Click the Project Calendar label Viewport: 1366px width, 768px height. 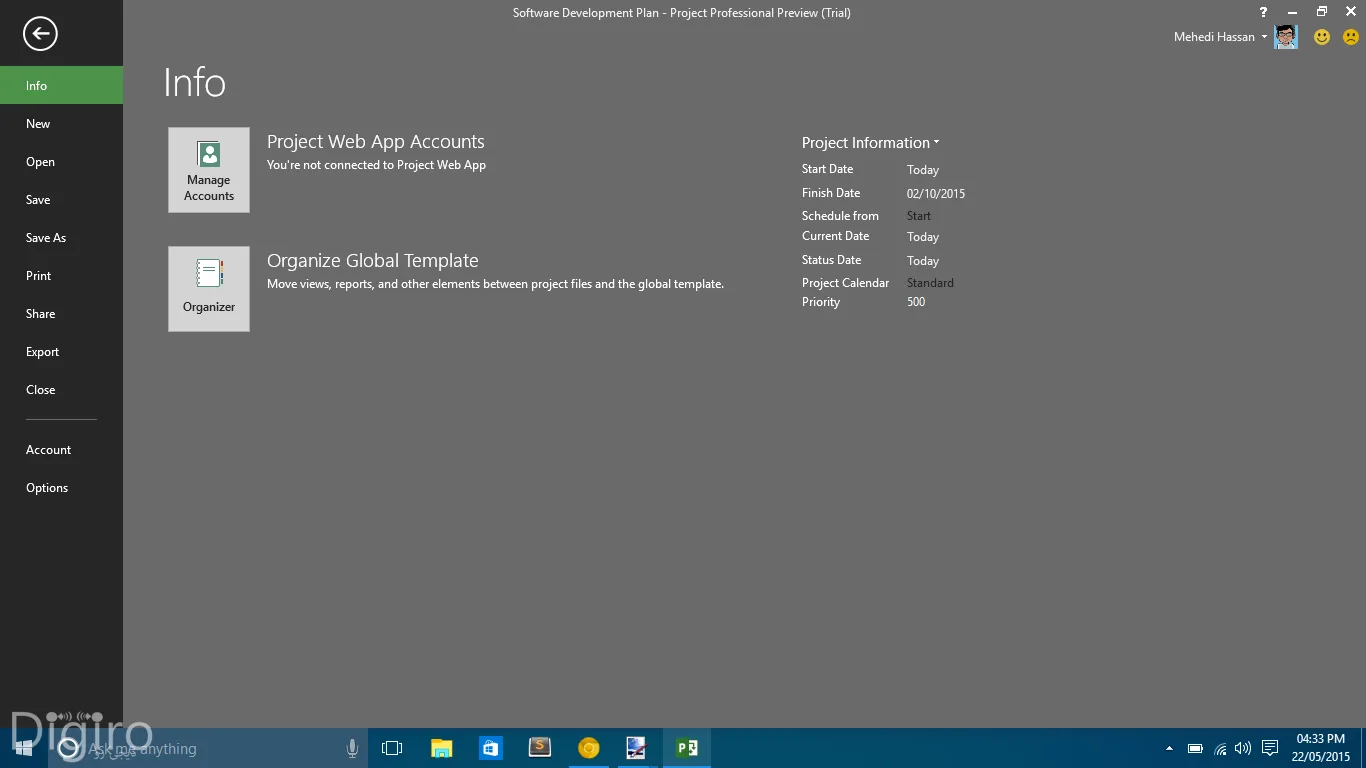point(845,283)
